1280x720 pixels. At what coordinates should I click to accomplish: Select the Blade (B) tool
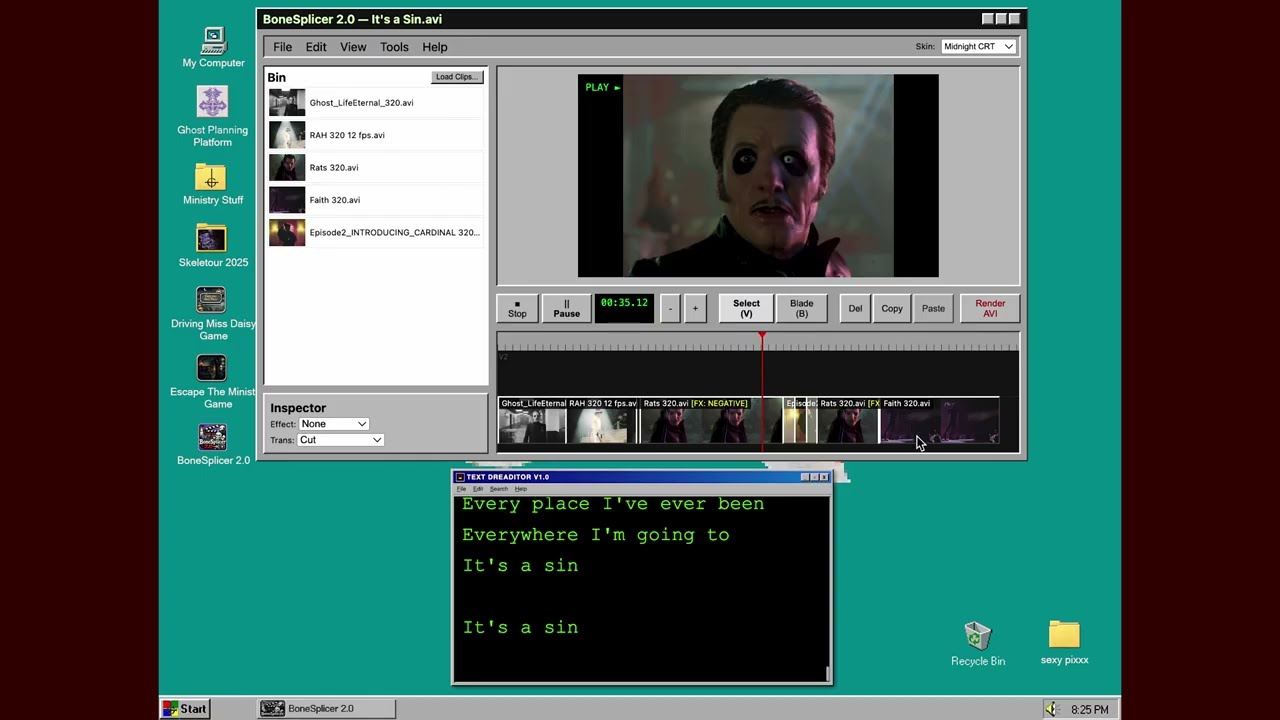802,308
